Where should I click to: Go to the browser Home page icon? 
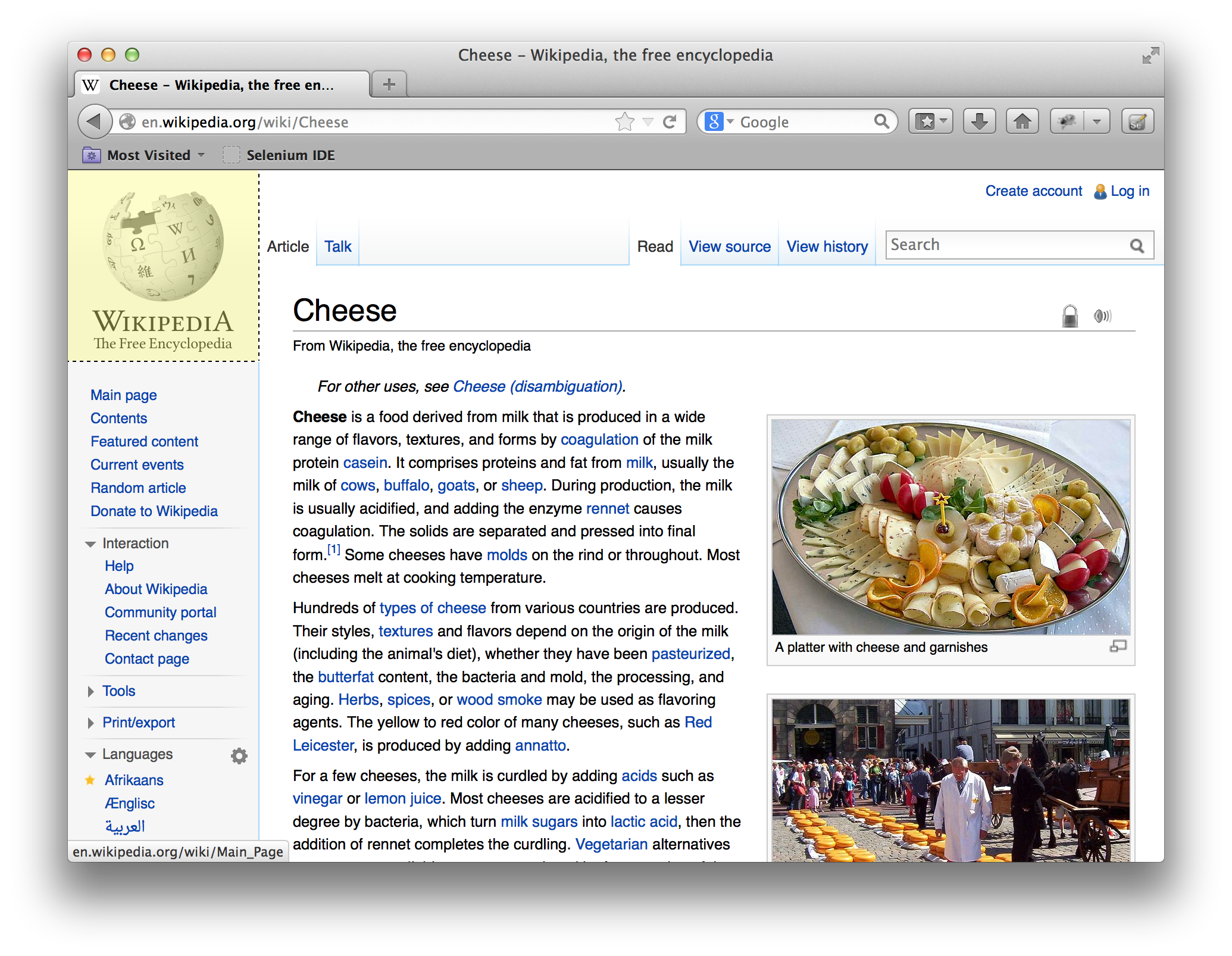point(1023,122)
